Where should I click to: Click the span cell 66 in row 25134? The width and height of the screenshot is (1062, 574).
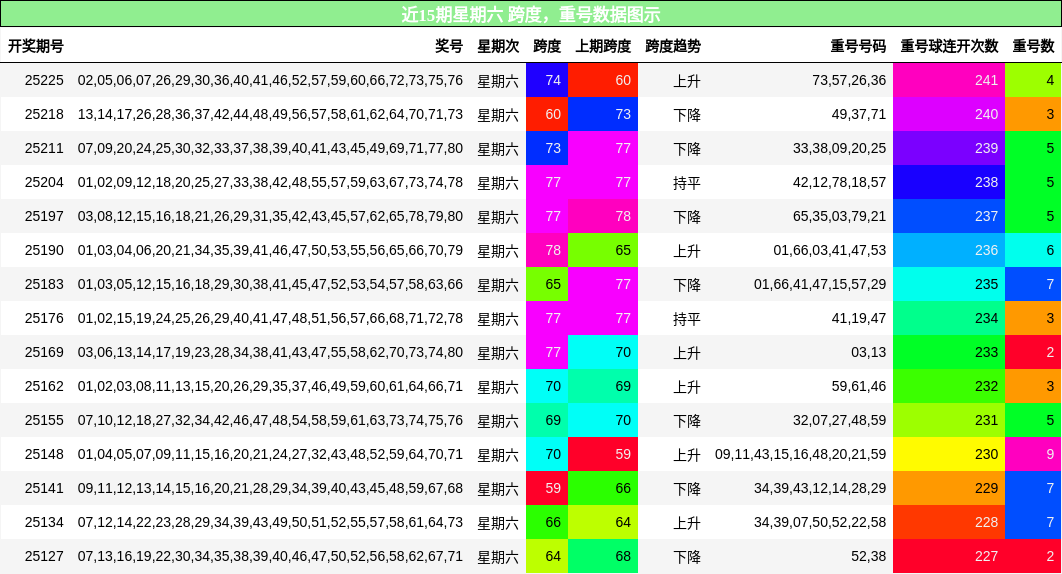click(x=547, y=522)
